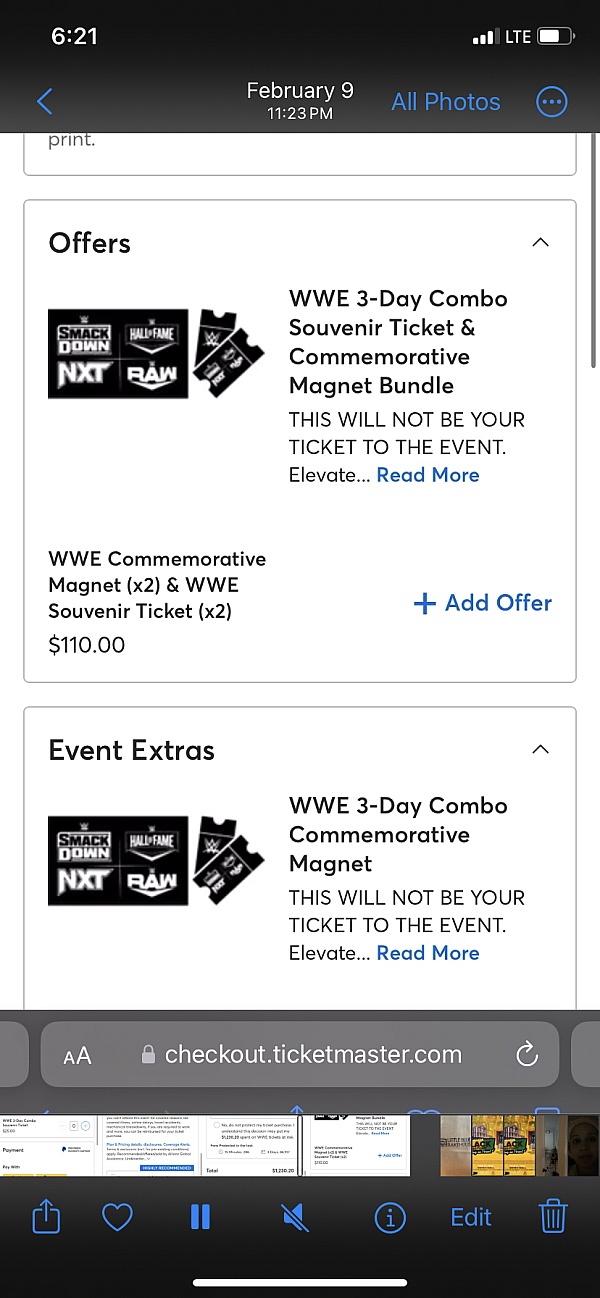The image size is (600, 1298).
Task: Favorite the photo with the heart icon
Action: [117, 1216]
